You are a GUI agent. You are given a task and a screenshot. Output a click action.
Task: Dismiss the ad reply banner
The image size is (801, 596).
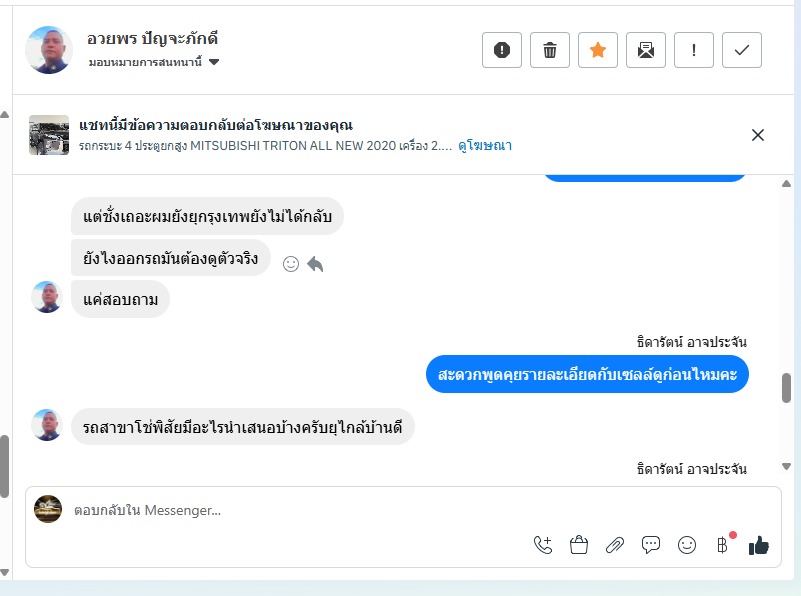point(758,135)
